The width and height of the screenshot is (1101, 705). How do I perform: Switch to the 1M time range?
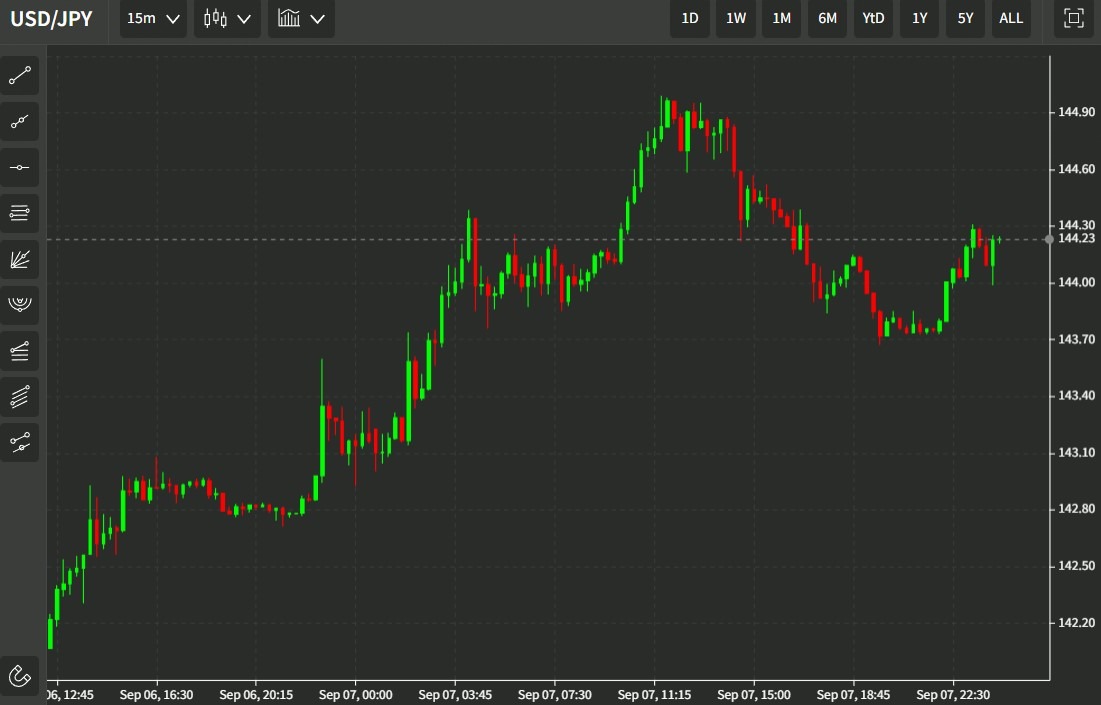(782, 18)
